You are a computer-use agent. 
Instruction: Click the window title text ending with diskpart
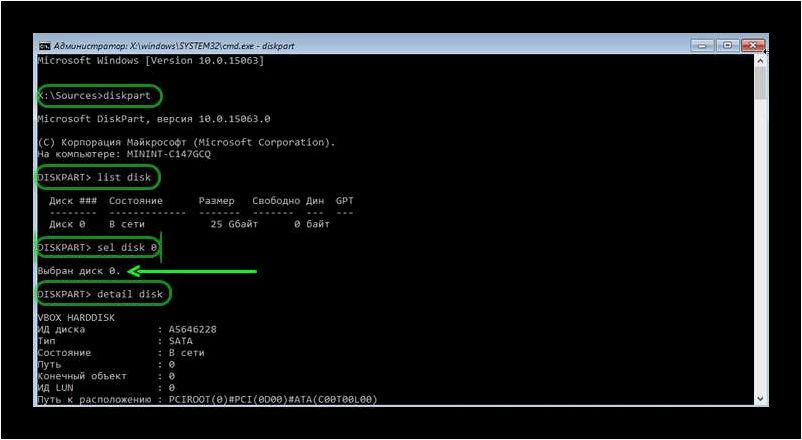pyautogui.click(x=174, y=46)
